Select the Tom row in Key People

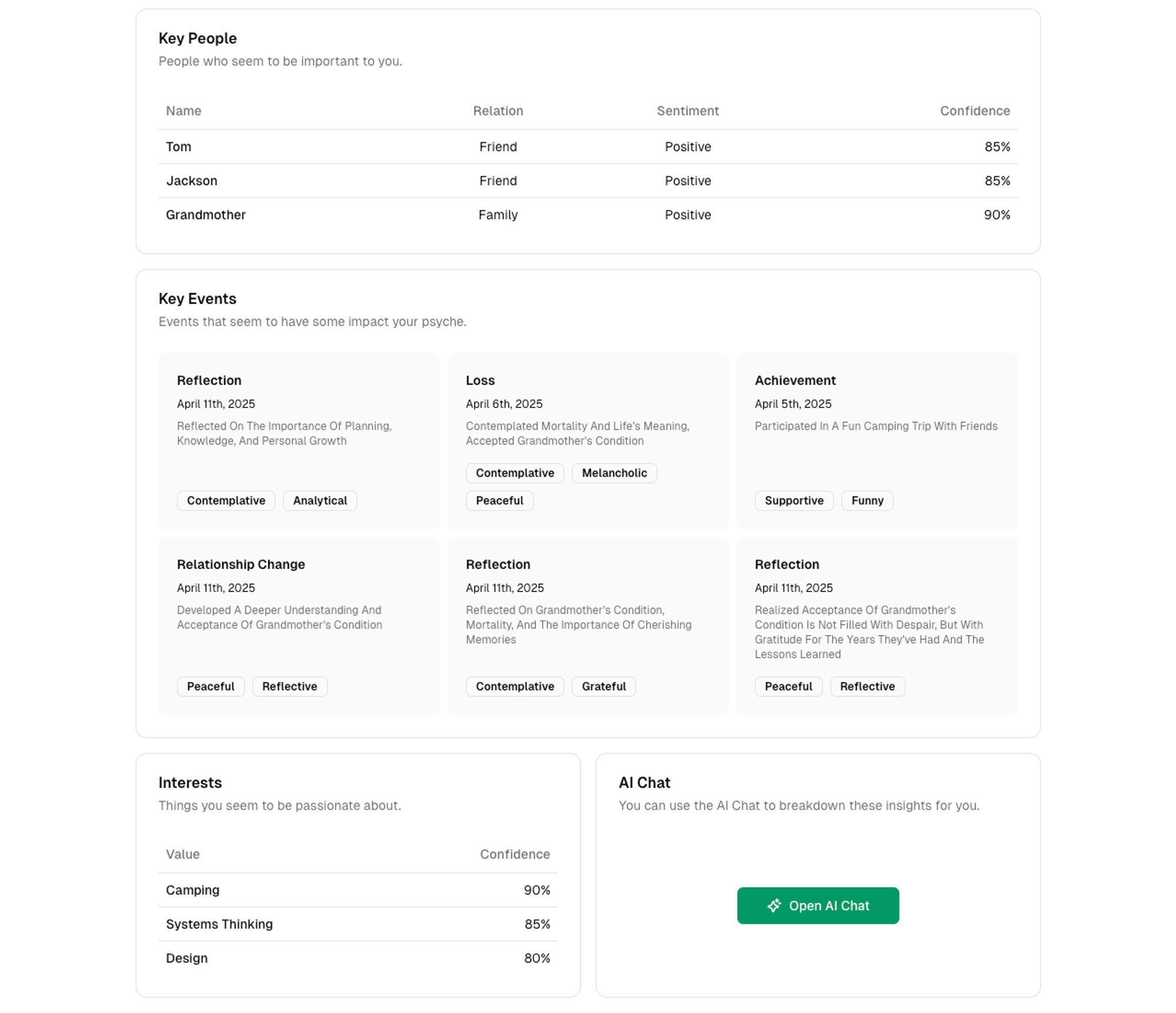(588, 146)
